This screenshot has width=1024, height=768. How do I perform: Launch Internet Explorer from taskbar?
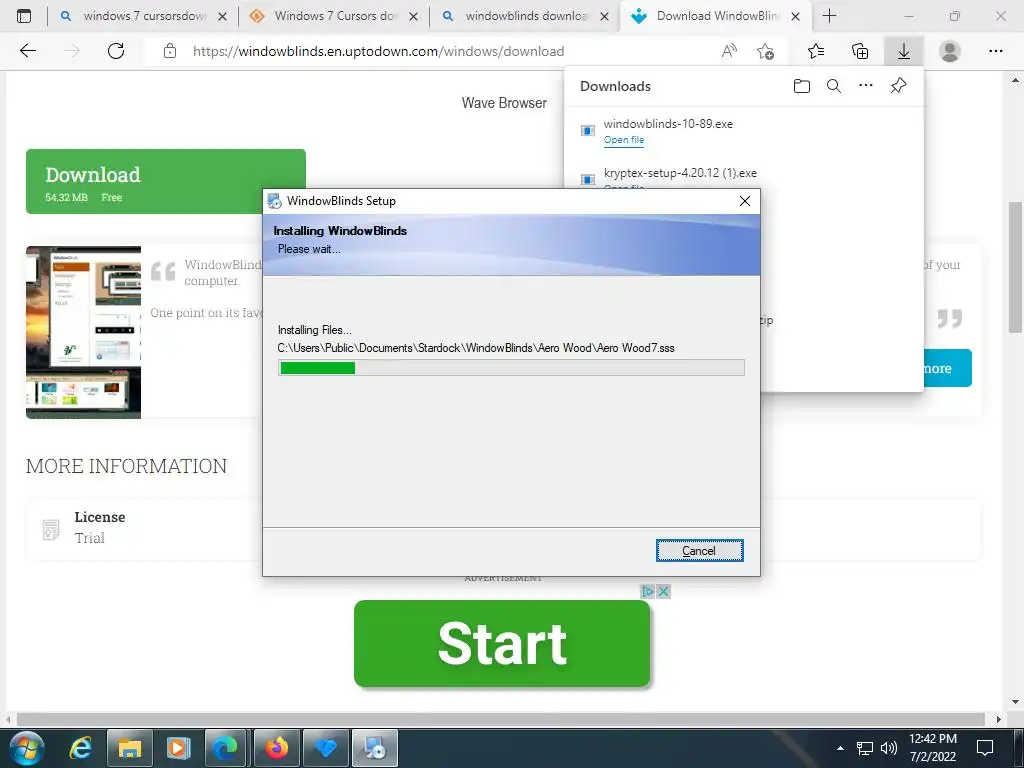click(80, 748)
